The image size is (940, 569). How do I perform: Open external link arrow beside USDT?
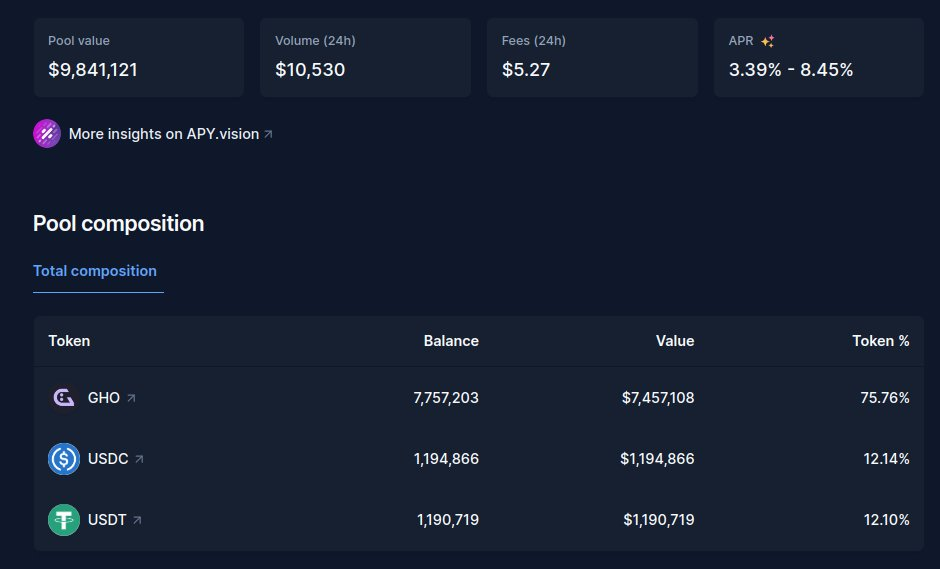click(x=137, y=520)
